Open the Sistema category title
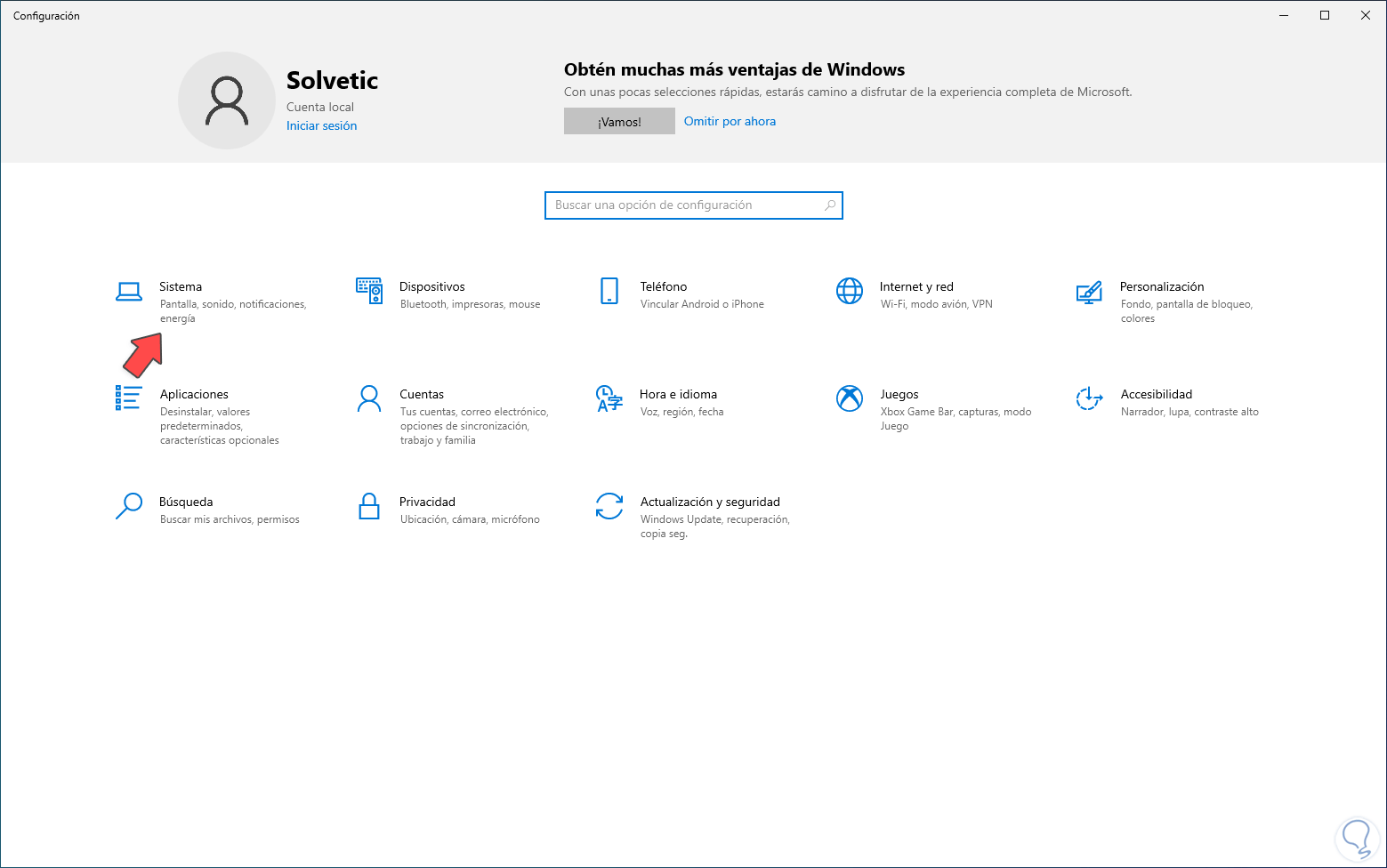 (181, 286)
